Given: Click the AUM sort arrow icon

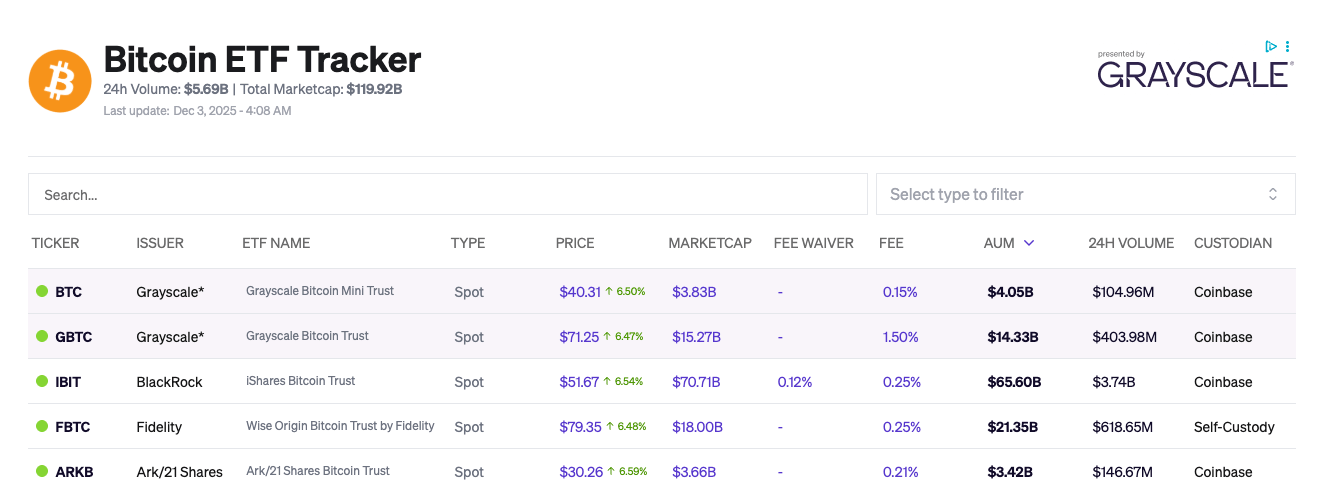Looking at the screenshot, I should click(x=1029, y=243).
